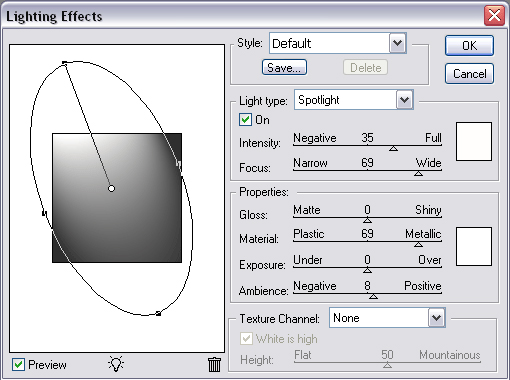Click the Metallic label on the Material slider
510x380 pixels.
click(423, 234)
